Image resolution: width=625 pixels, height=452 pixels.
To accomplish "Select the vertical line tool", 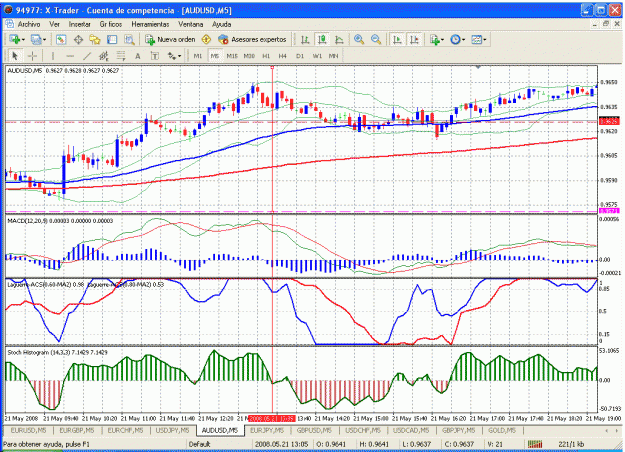I will click(x=53, y=56).
